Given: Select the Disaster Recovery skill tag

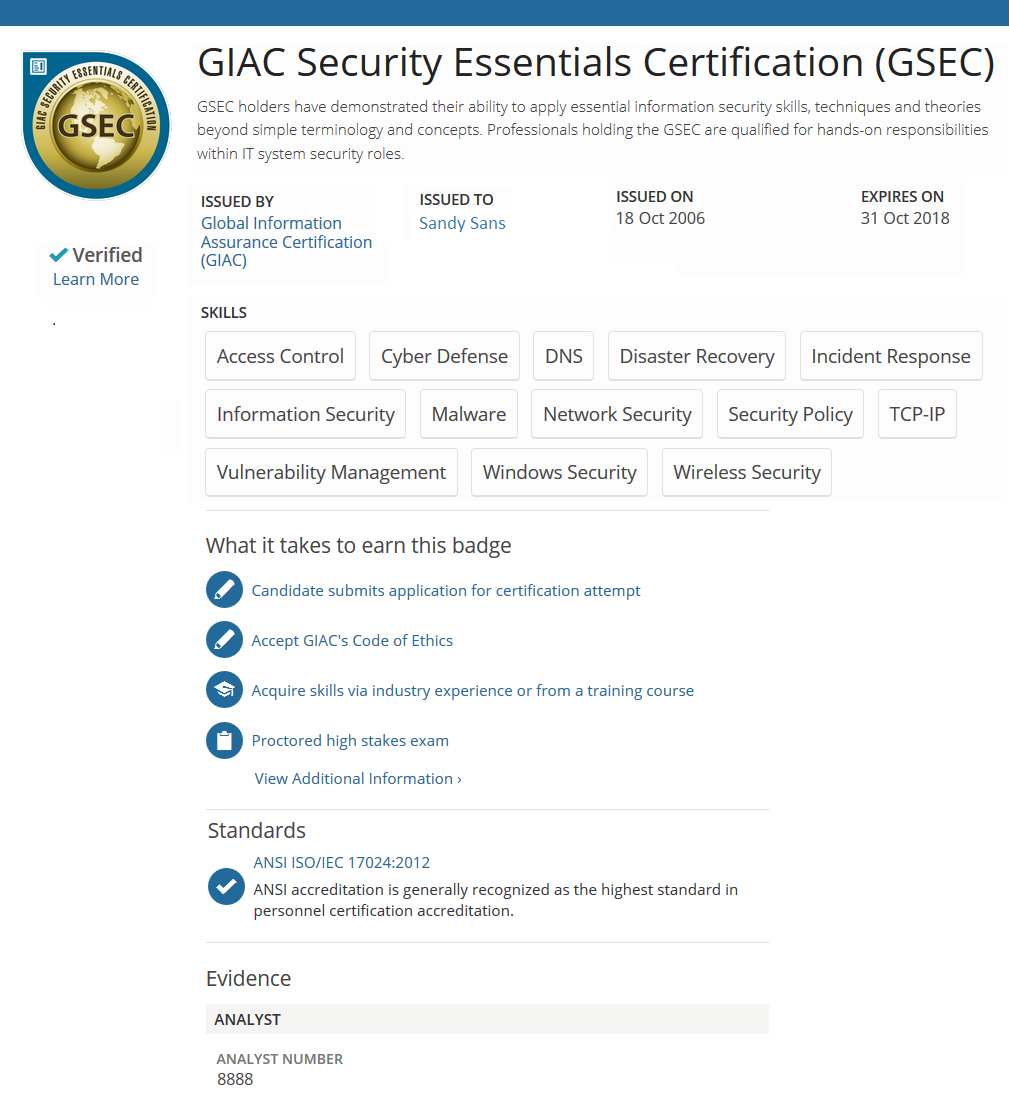Looking at the screenshot, I should [696, 356].
